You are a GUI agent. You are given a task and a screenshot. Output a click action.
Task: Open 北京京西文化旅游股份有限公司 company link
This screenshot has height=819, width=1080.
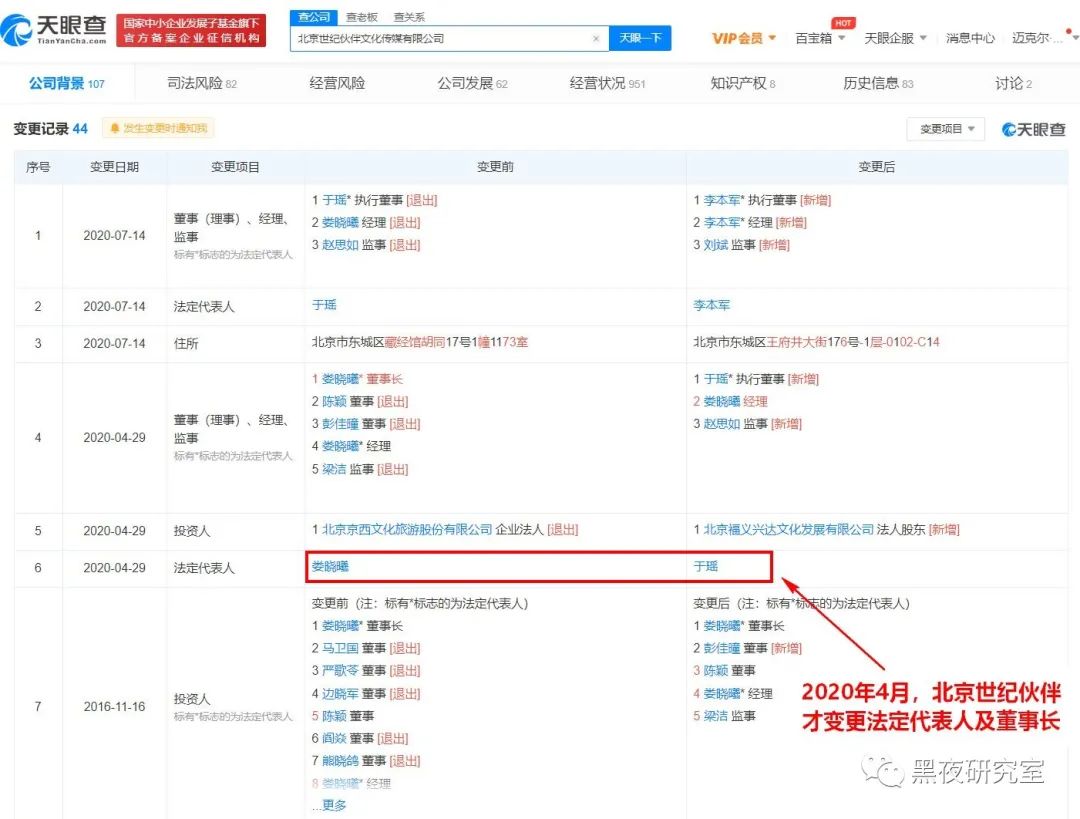[x=407, y=529]
